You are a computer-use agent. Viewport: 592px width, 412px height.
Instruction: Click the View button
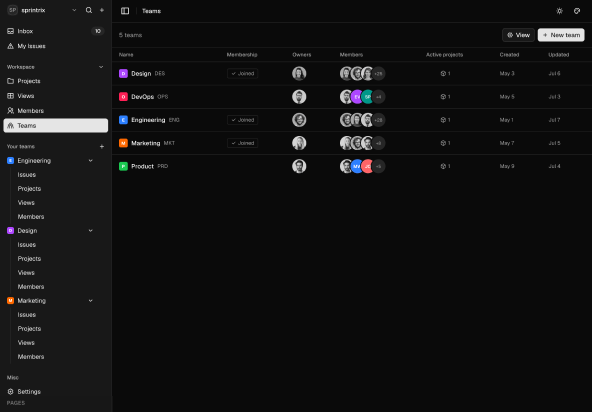(x=518, y=35)
